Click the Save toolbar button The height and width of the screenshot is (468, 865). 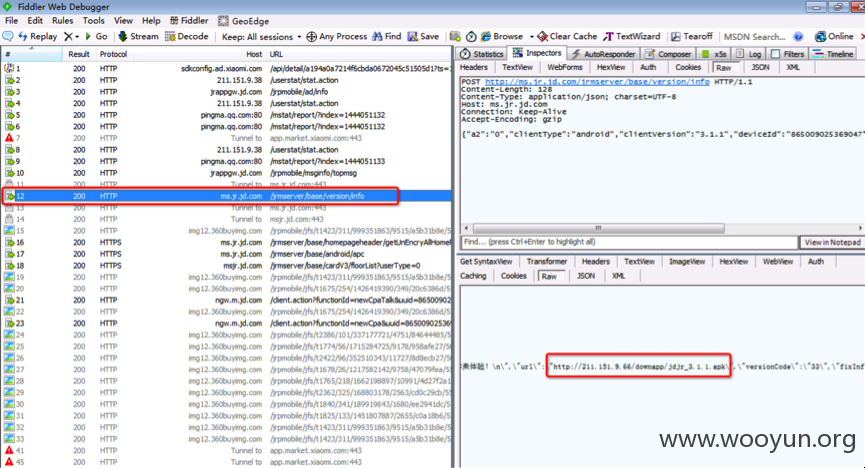pyautogui.click(x=423, y=36)
